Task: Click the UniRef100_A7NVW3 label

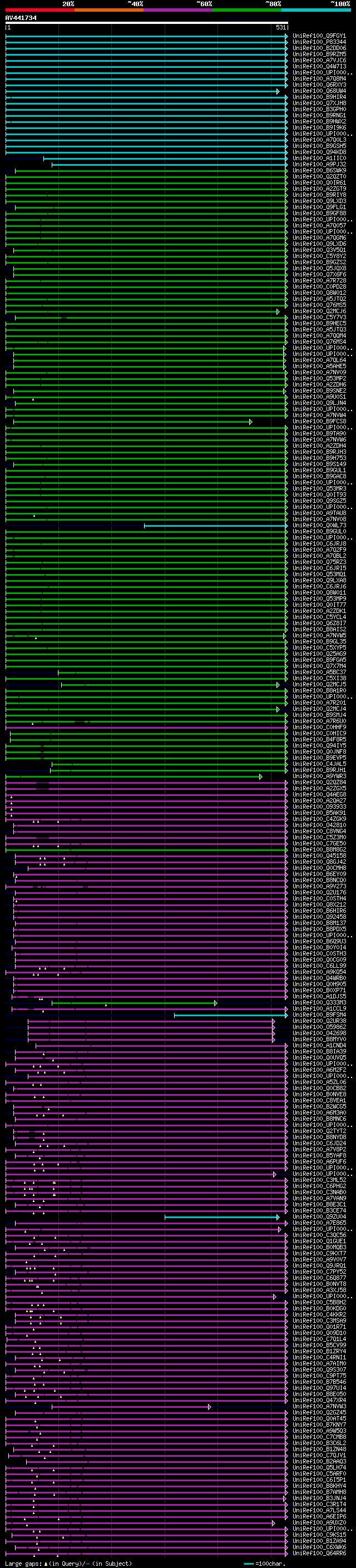Action: (x=319, y=1406)
